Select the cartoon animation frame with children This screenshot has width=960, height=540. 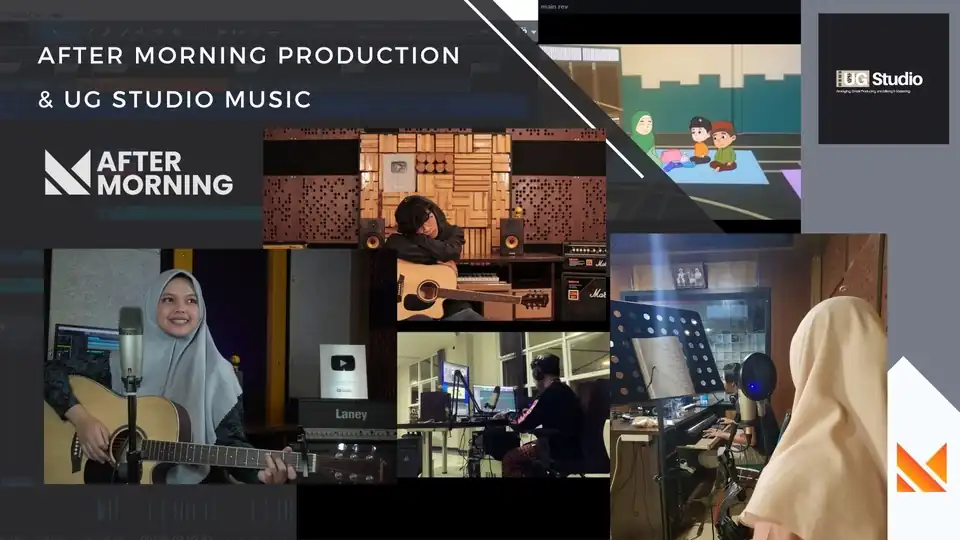pos(669,132)
